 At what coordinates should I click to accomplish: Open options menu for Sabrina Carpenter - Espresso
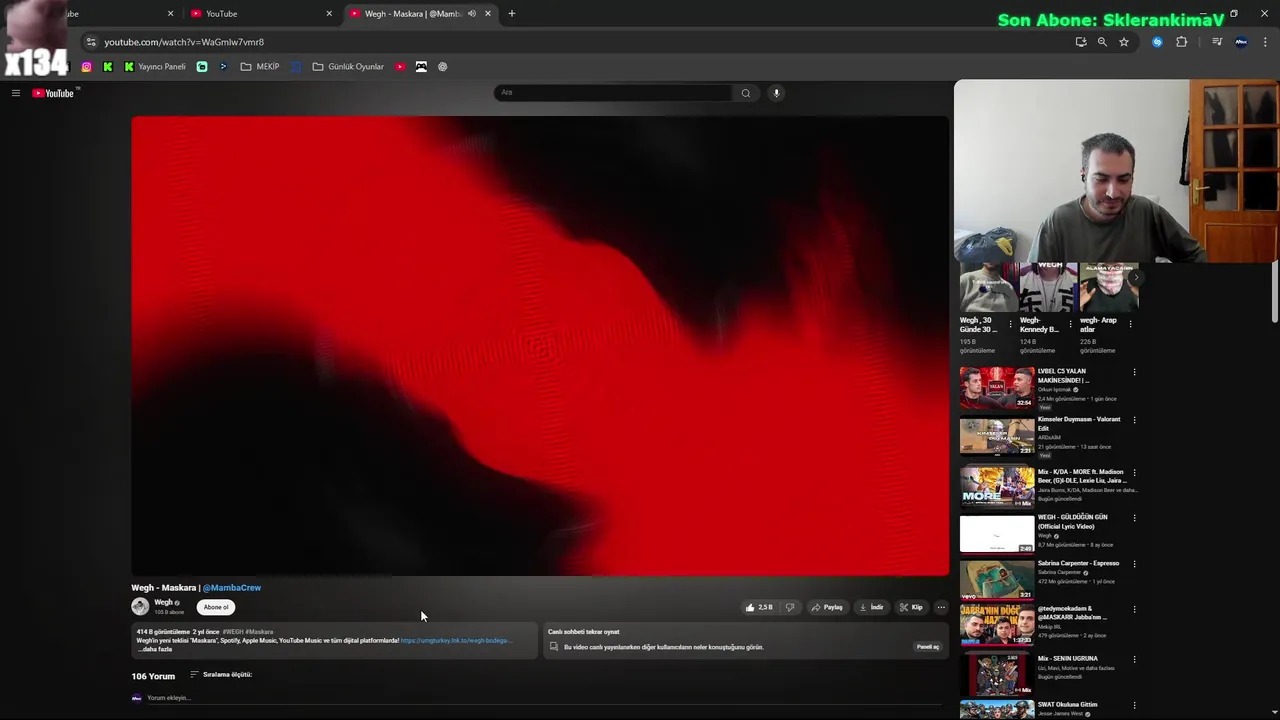[1134, 564]
